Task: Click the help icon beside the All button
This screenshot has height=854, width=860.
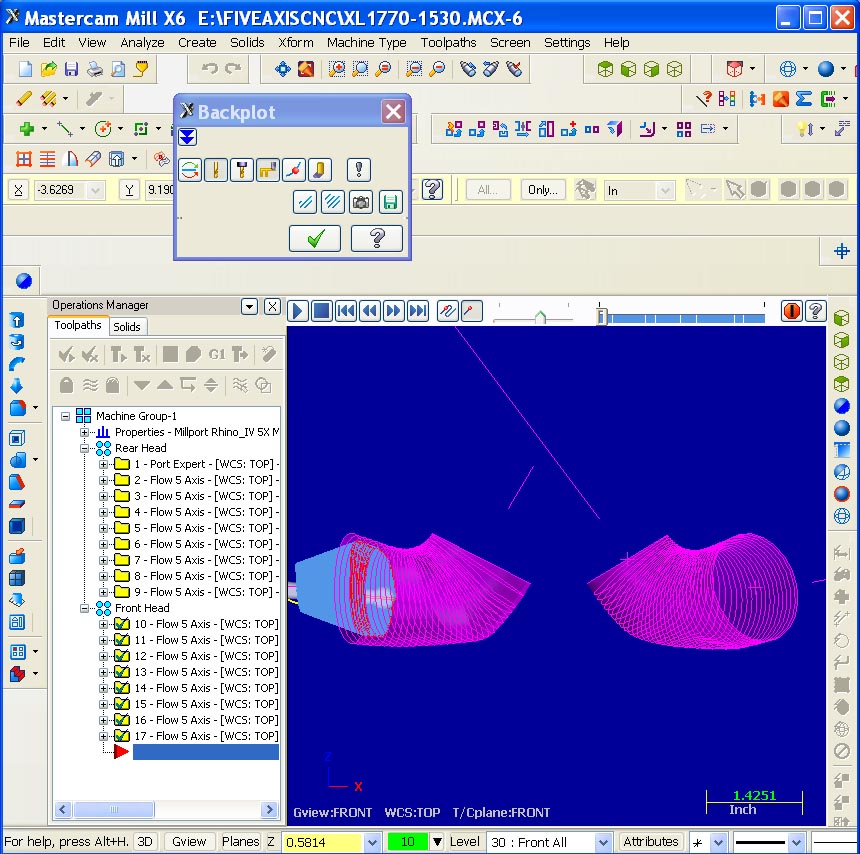Action: click(432, 190)
